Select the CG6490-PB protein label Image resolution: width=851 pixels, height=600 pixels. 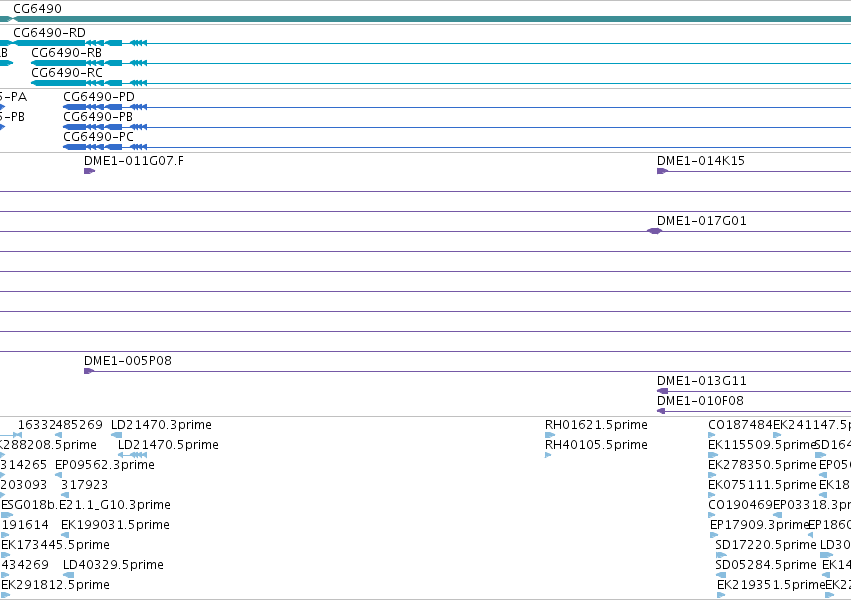point(98,117)
